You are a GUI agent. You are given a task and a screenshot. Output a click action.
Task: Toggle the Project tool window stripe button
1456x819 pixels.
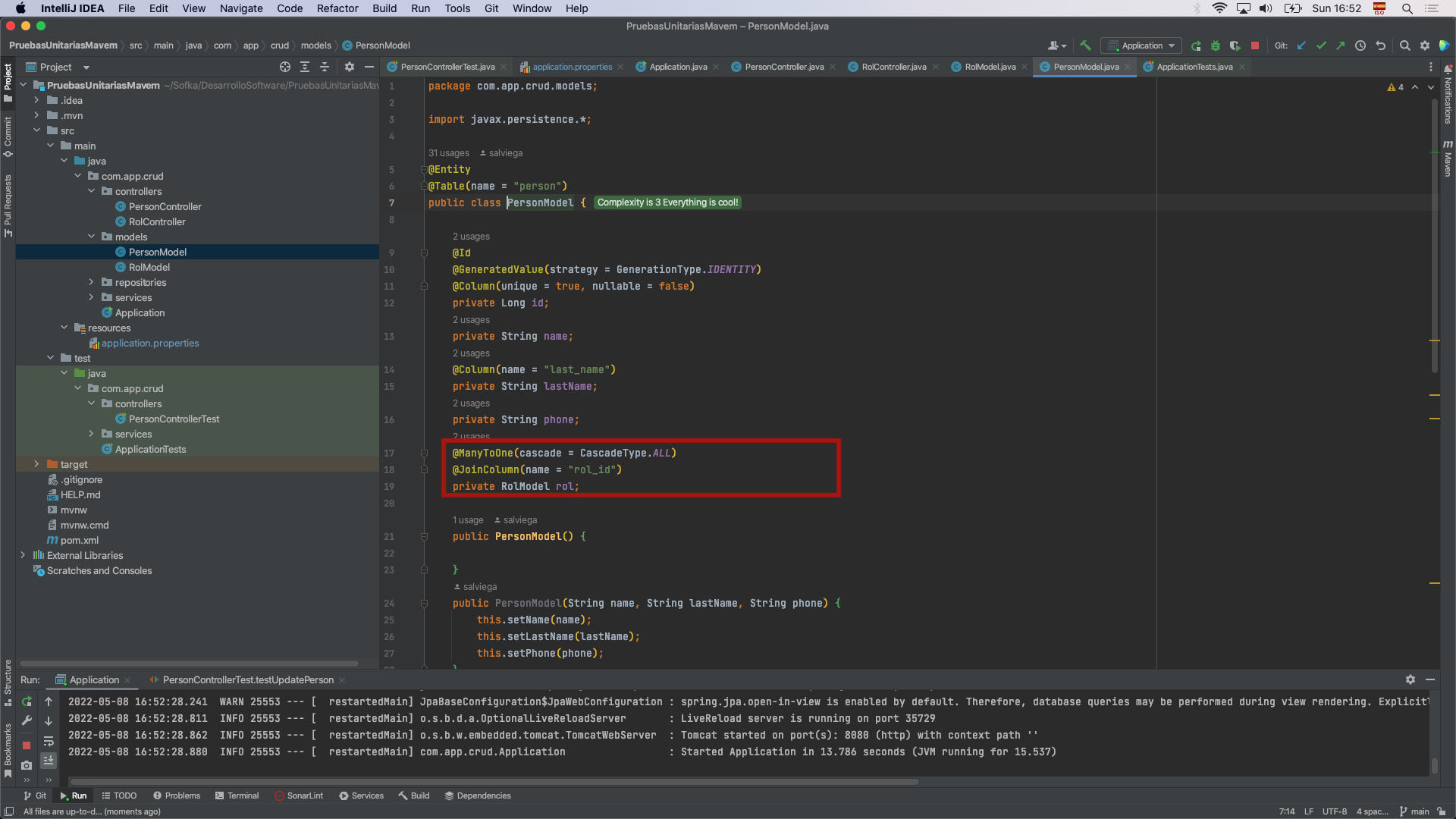(8, 79)
